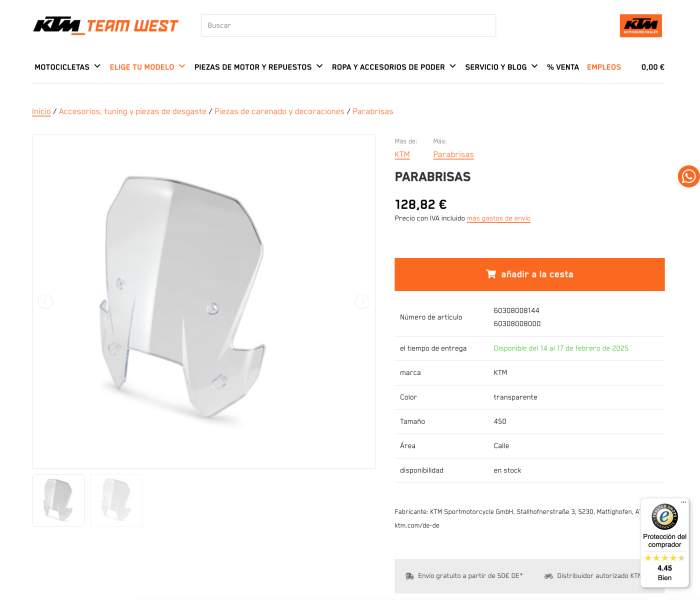The height and width of the screenshot is (601, 700).
Task: Click the KTM Team West logo
Action: click(105, 25)
